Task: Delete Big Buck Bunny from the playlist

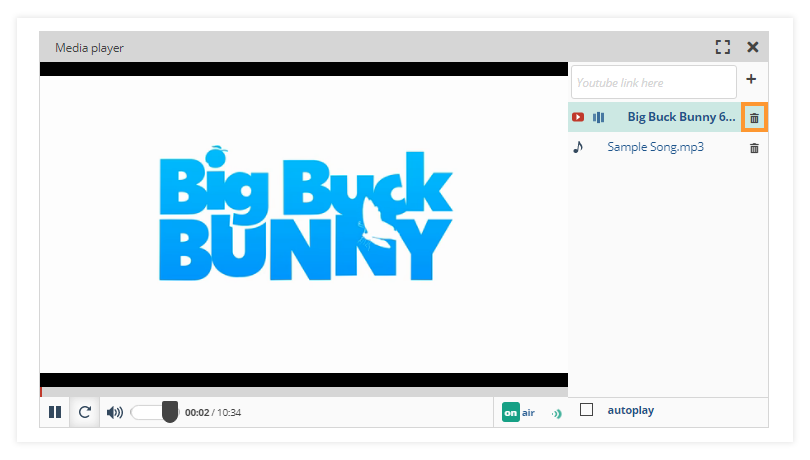Action: tap(754, 118)
